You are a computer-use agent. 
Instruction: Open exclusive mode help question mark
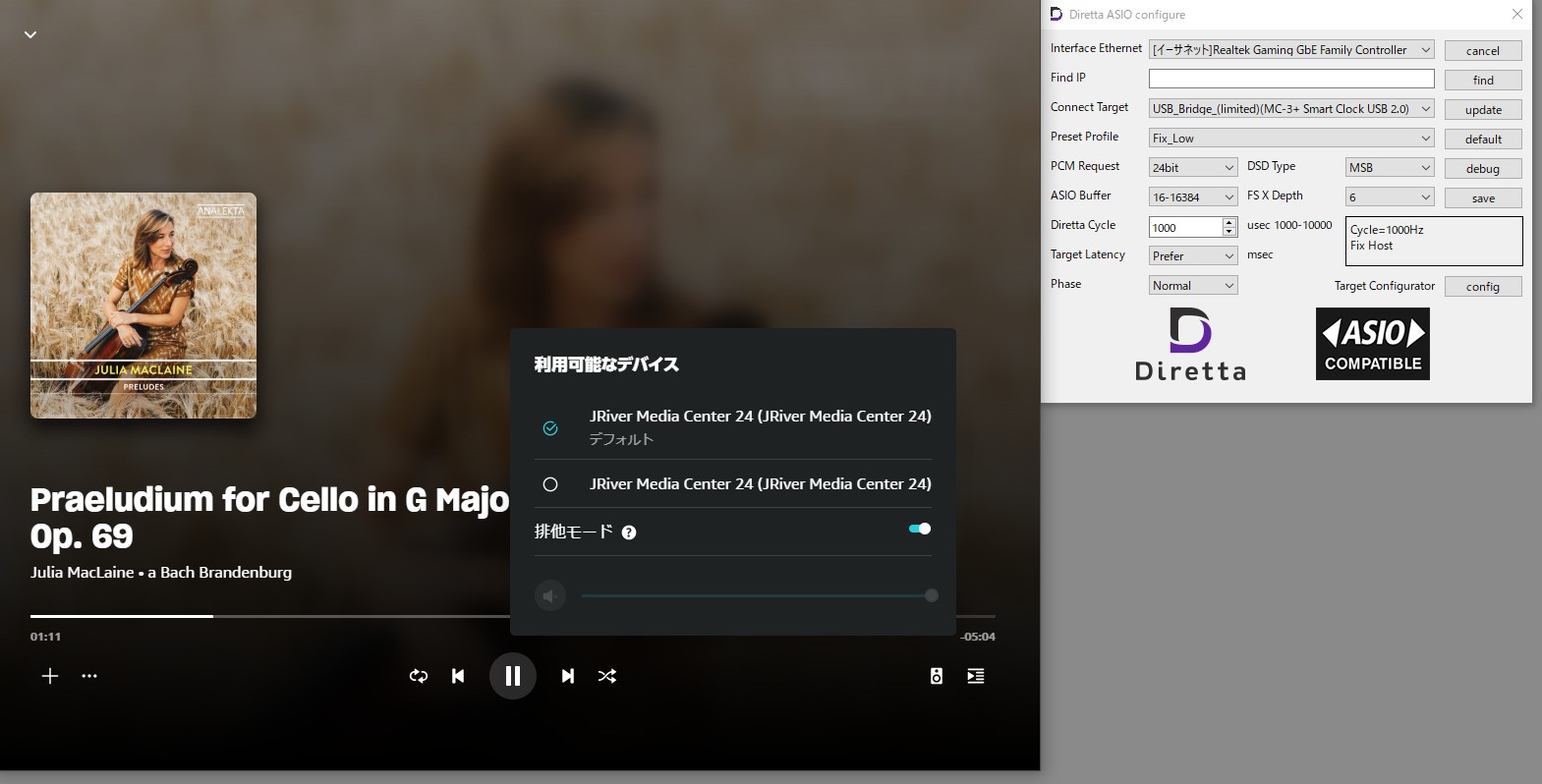pos(629,532)
